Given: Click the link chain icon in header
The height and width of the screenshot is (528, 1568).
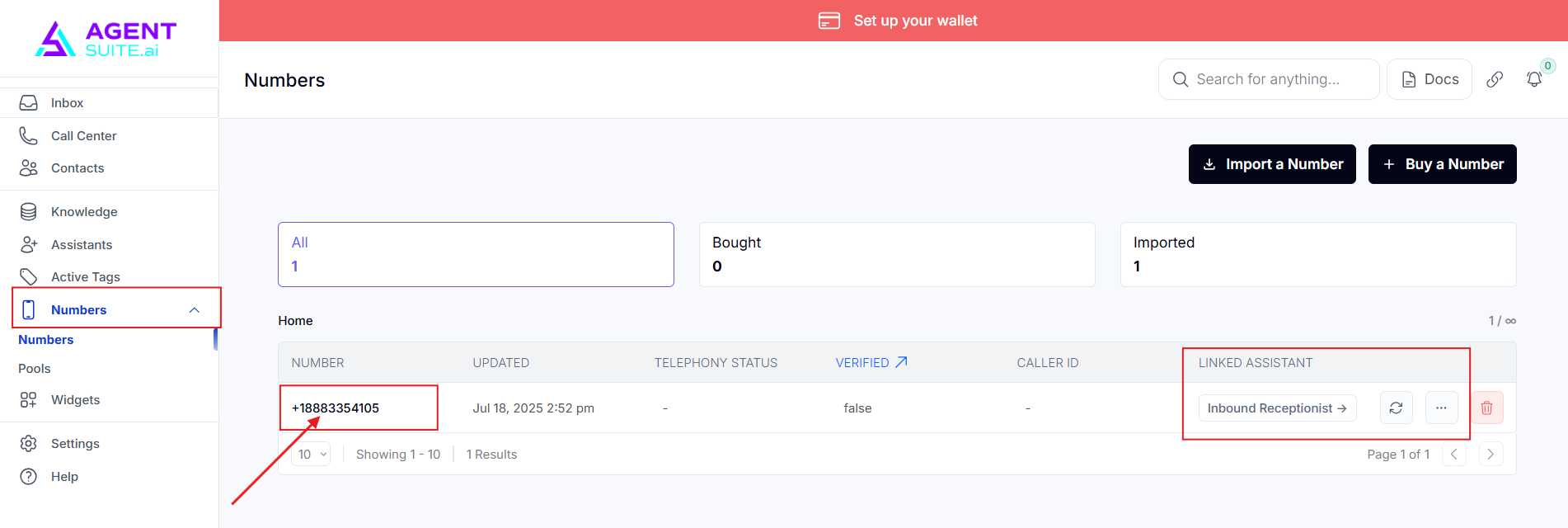Looking at the screenshot, I should tap(1494, 79).
